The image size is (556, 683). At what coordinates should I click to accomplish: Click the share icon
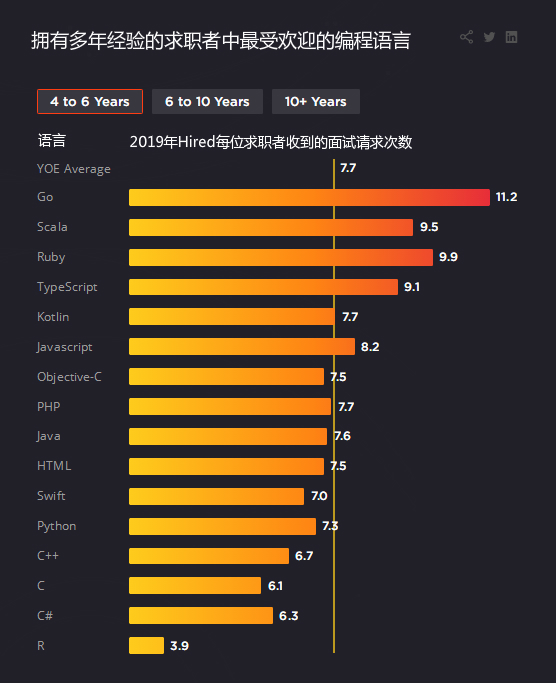coord(466,37)
